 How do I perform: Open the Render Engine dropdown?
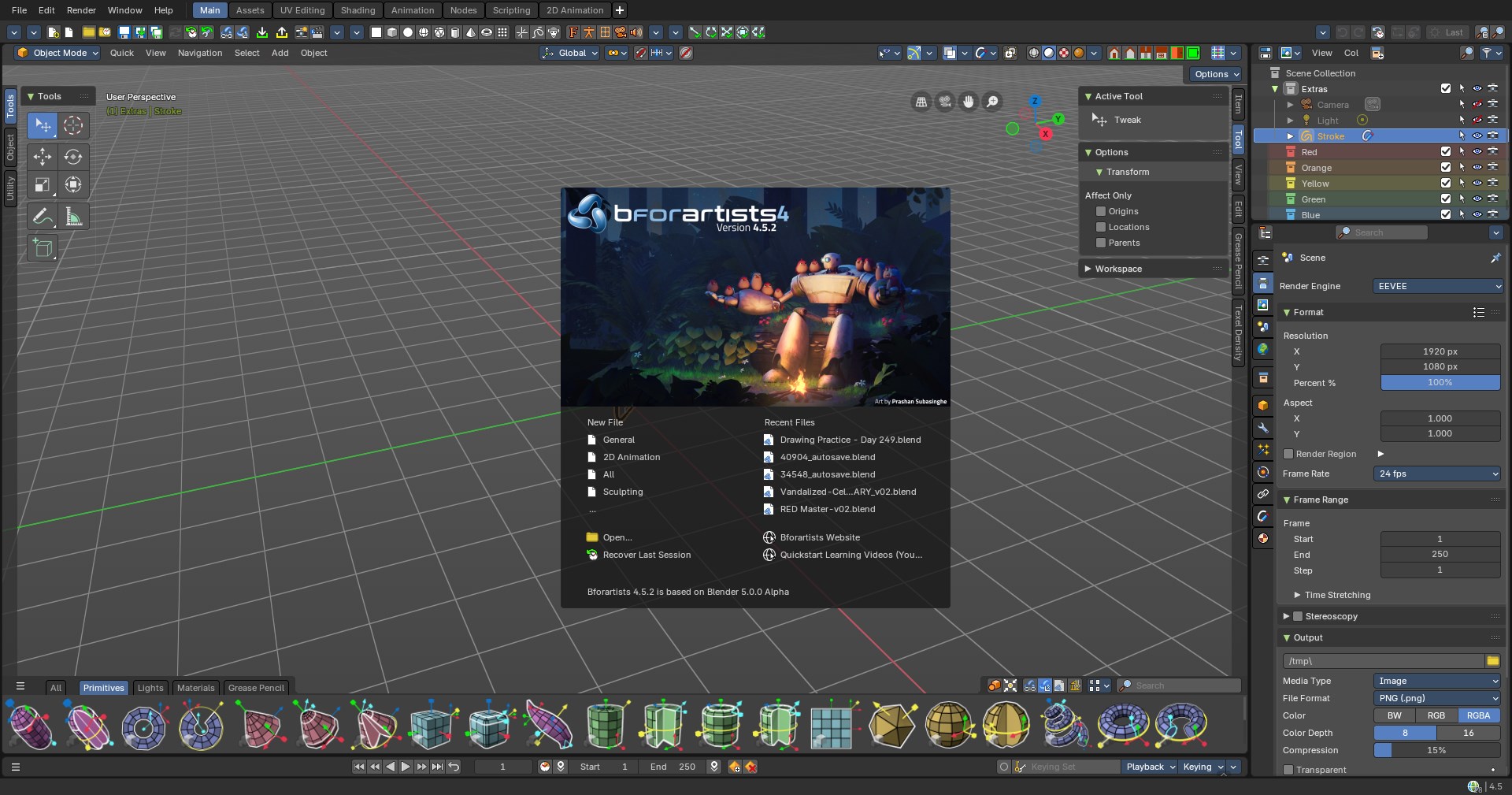[1438, 286]
